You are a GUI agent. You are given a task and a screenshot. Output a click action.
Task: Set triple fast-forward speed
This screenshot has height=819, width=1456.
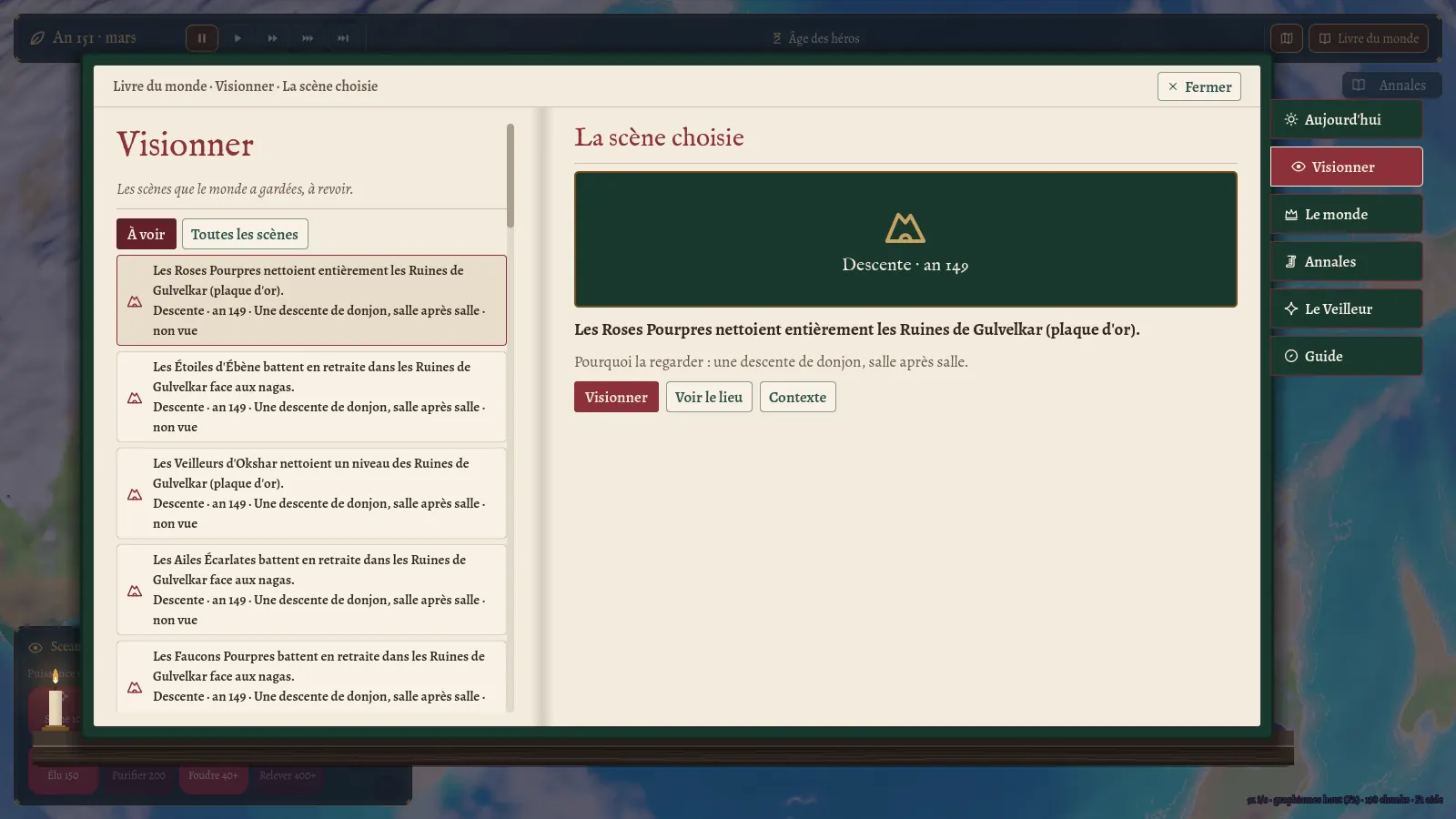(x=308, y=38)
